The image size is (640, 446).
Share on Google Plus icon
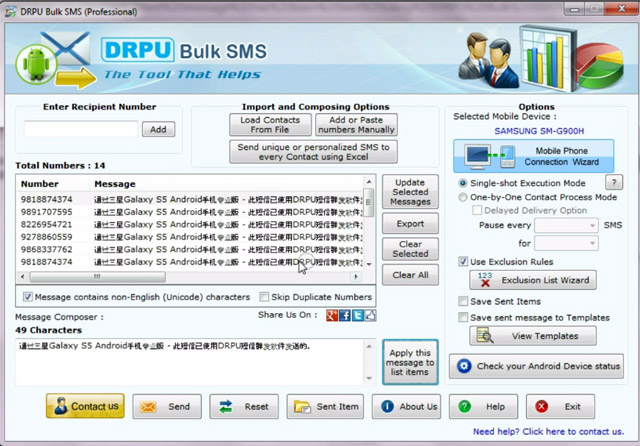(331, 315)
